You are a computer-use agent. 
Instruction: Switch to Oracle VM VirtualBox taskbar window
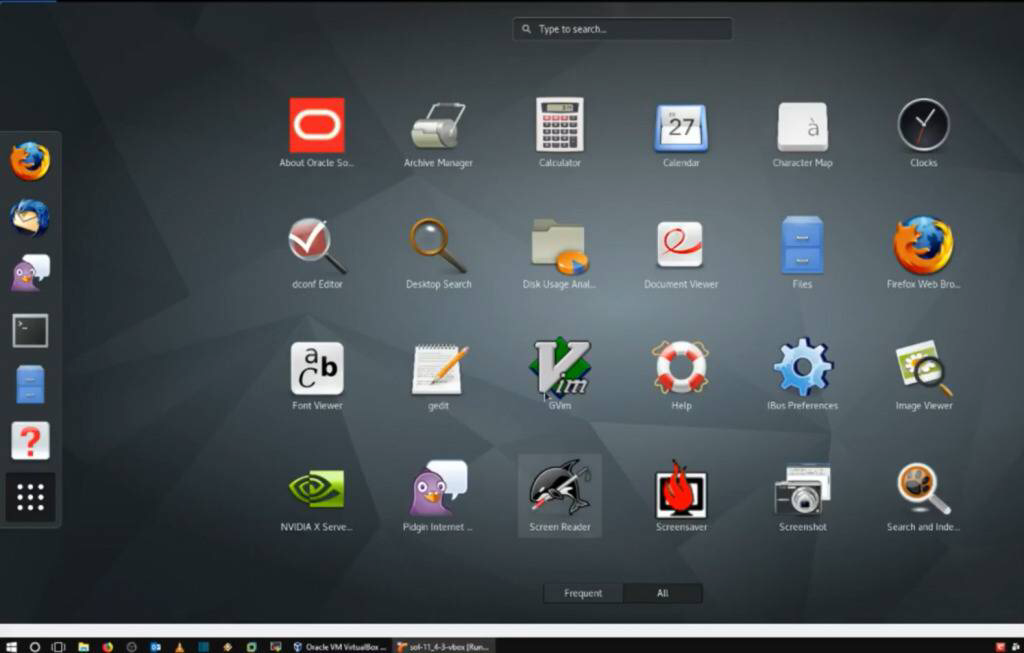(x=340, y=646)
